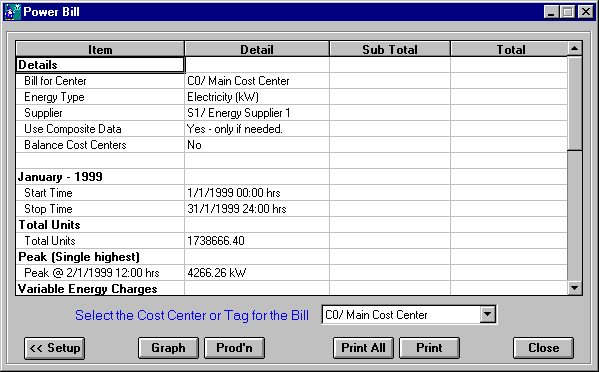The height and width of the screenshot is (372, 599).
Task: Click the scrollbar down arrow
Action: click(x=575, y=288)
